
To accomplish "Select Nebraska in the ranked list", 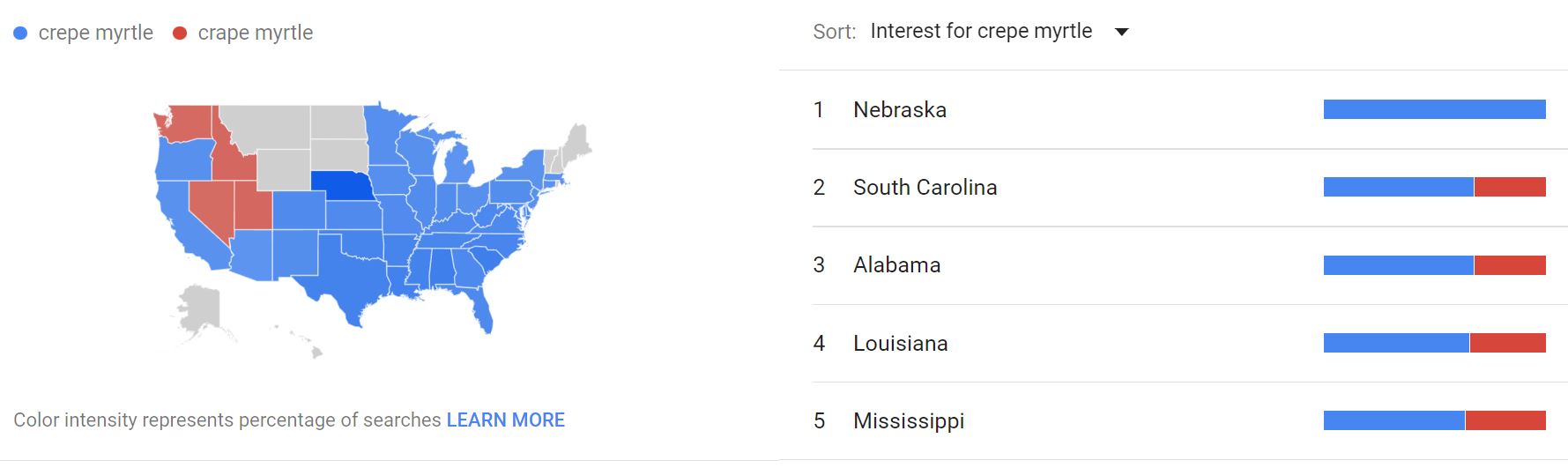I will (899, 110).
